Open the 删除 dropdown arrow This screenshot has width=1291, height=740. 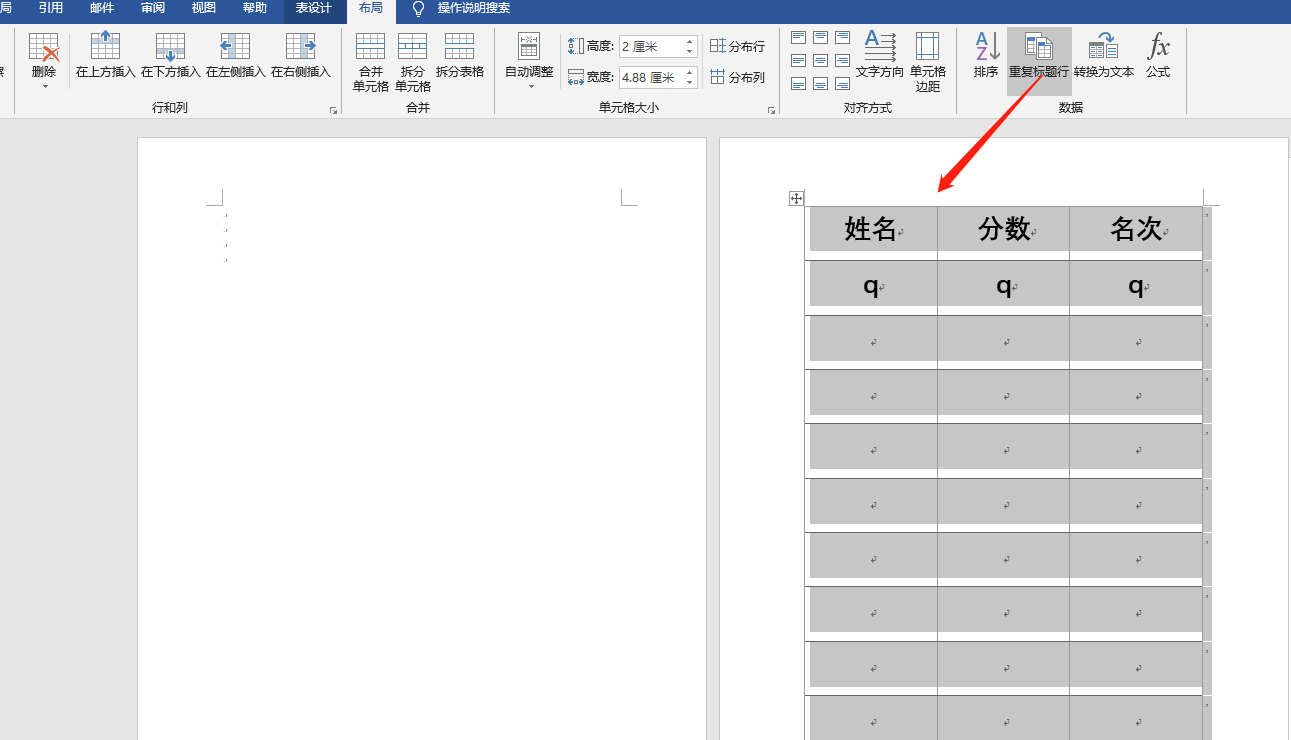click(x=44, y=87)
